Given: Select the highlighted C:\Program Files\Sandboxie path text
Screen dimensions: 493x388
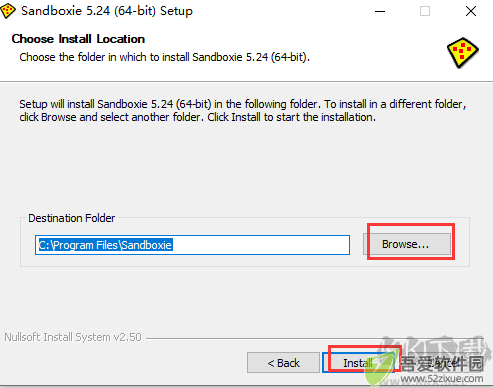Looking at the screenshot, I should point(105,245).
